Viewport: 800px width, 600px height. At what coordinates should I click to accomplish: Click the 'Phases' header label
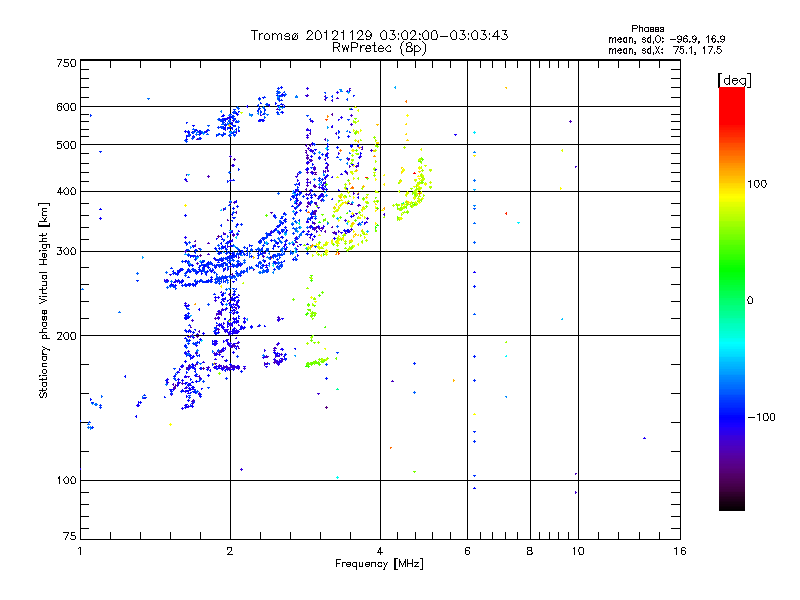(x=647, y=29)
